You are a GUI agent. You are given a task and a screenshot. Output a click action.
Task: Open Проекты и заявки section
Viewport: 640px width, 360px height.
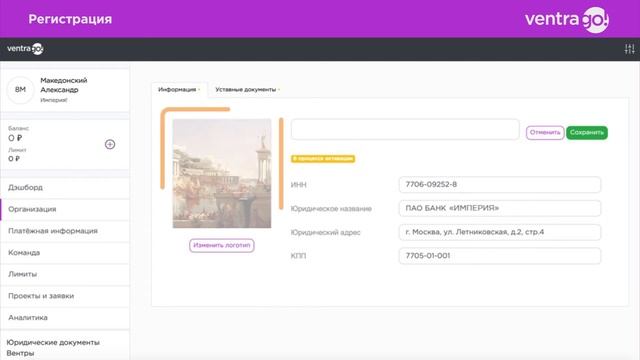[x=65, y=296]
